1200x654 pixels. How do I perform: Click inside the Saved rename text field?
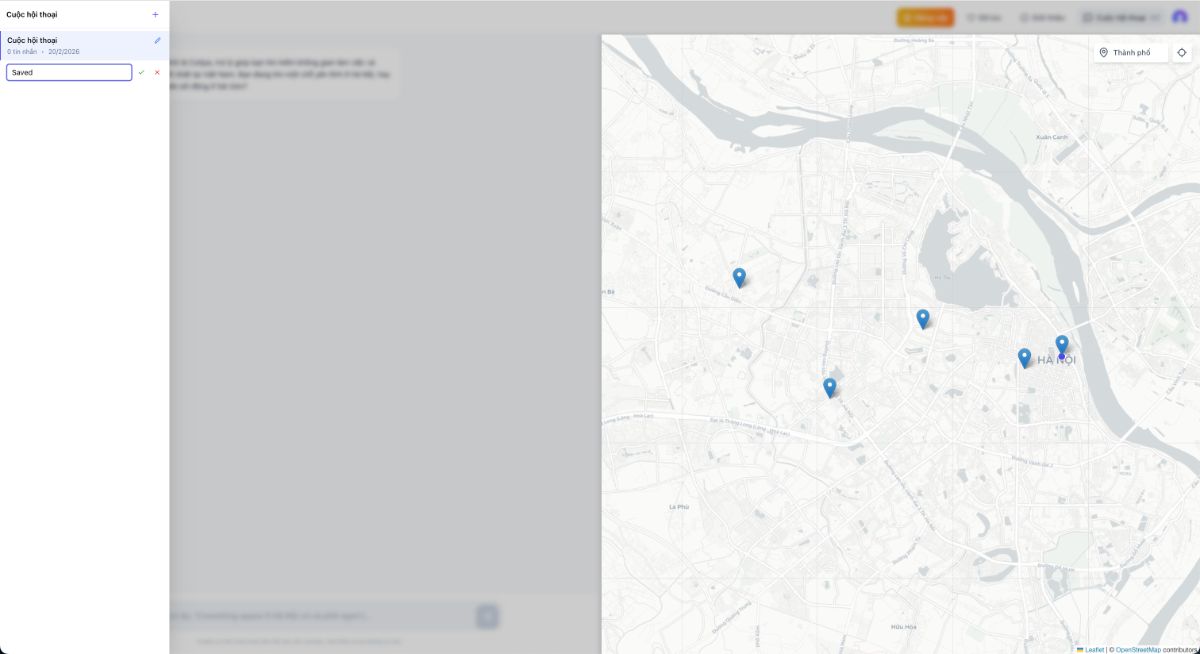[x=68, y=72]
